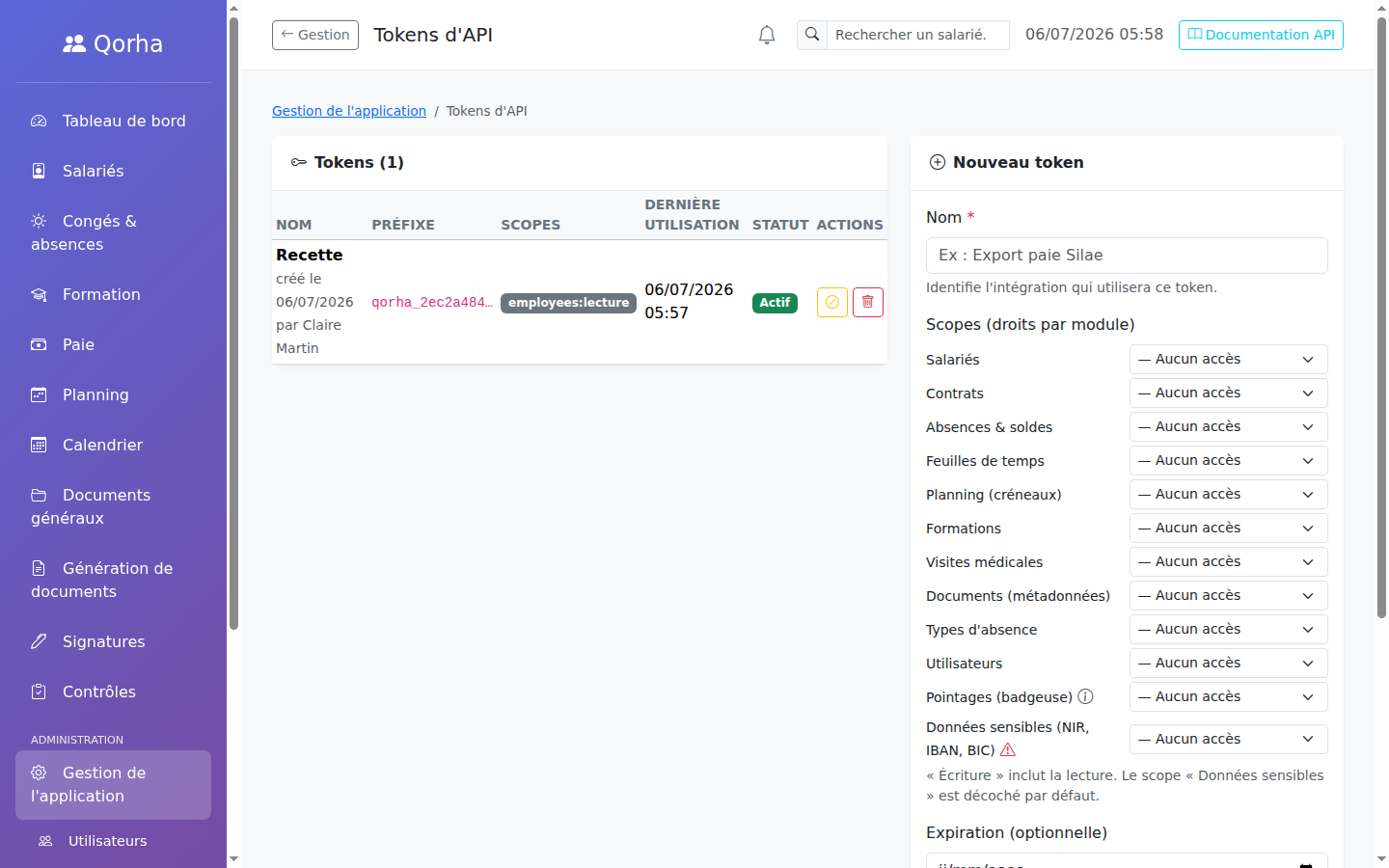Open the Contrats scope access dropdown

(1228, 393)
